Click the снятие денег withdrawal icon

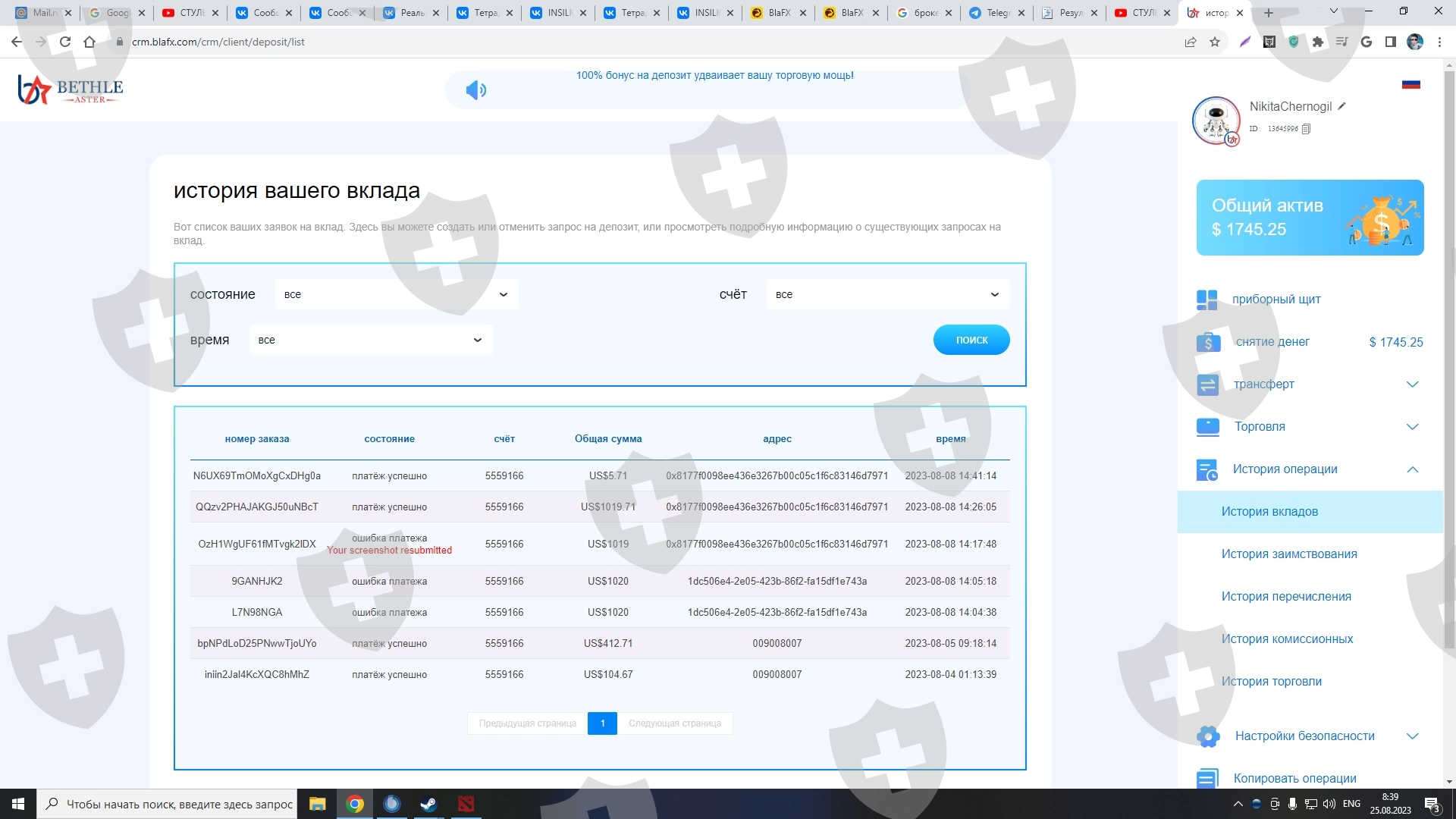point(1208,342)
